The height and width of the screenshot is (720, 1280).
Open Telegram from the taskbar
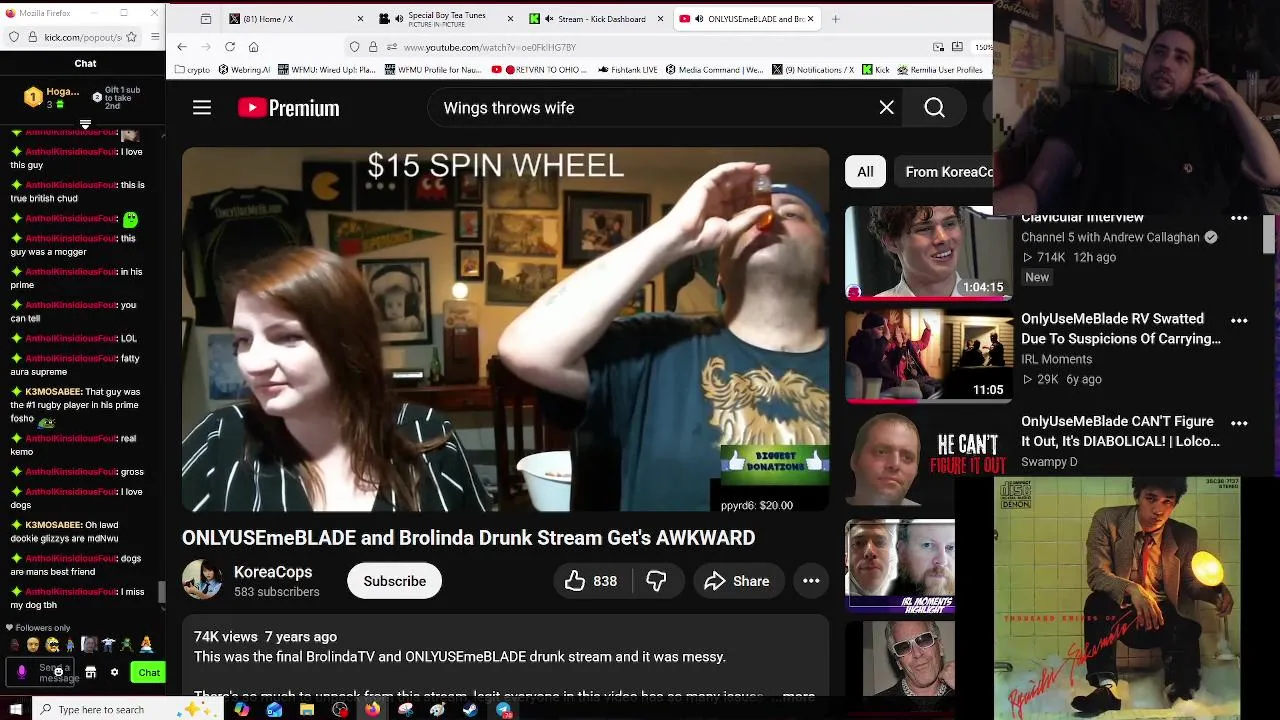[x=503, y=710]
